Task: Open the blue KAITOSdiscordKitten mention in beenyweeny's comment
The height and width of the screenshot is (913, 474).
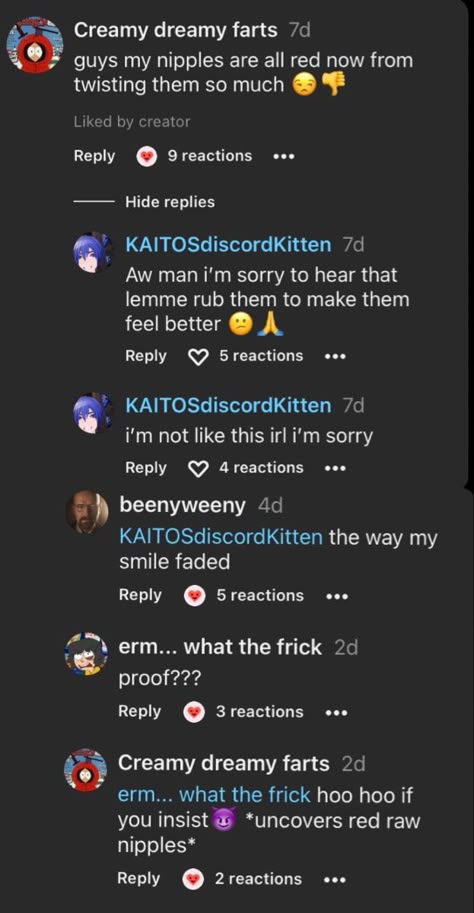Action: point(221,537)
